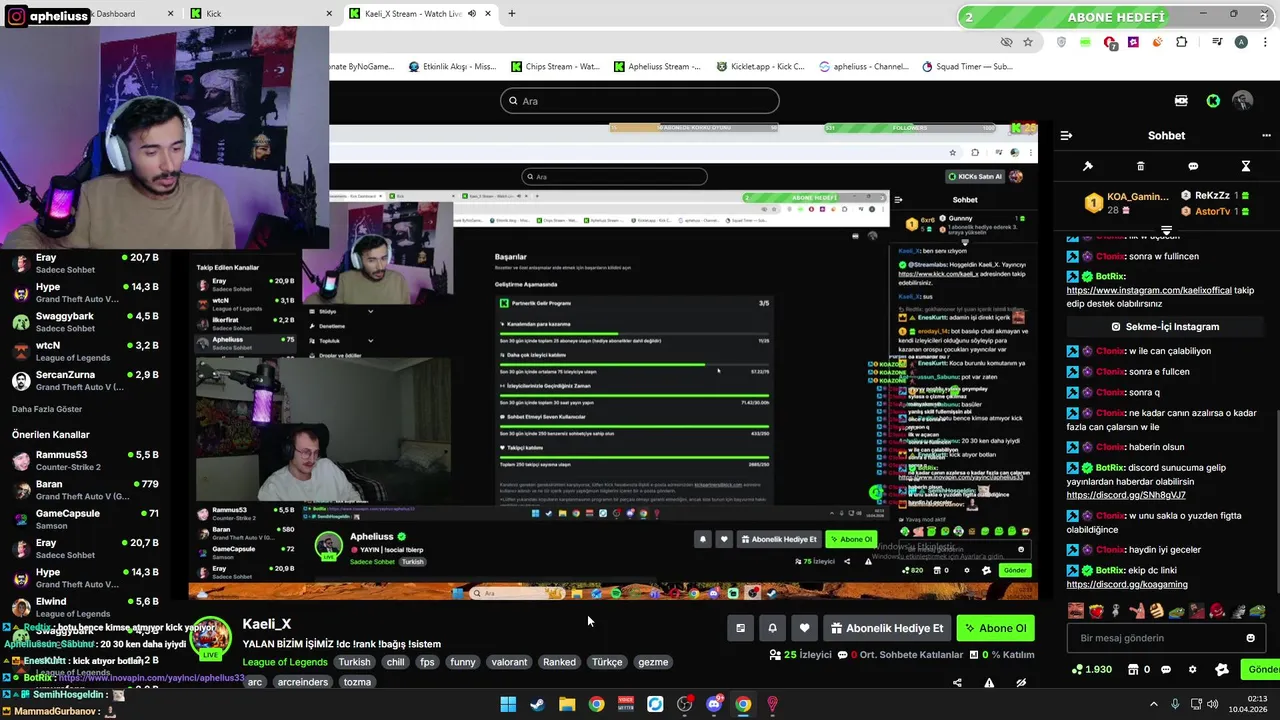Click the chat panel scrollbar

1276,500
